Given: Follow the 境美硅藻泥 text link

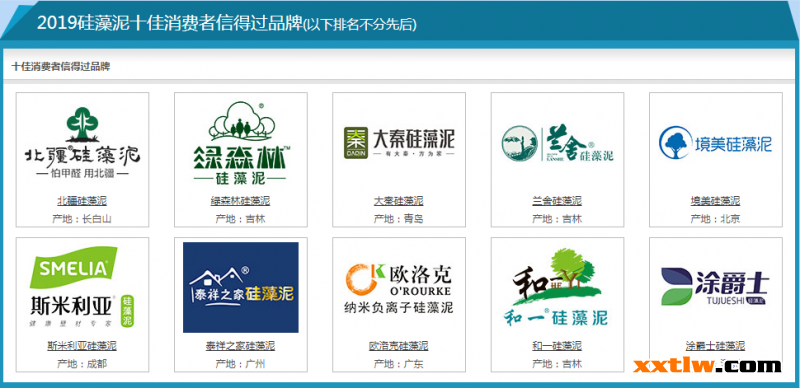Looking at the screenshot, I should click(x=715, y=201).
